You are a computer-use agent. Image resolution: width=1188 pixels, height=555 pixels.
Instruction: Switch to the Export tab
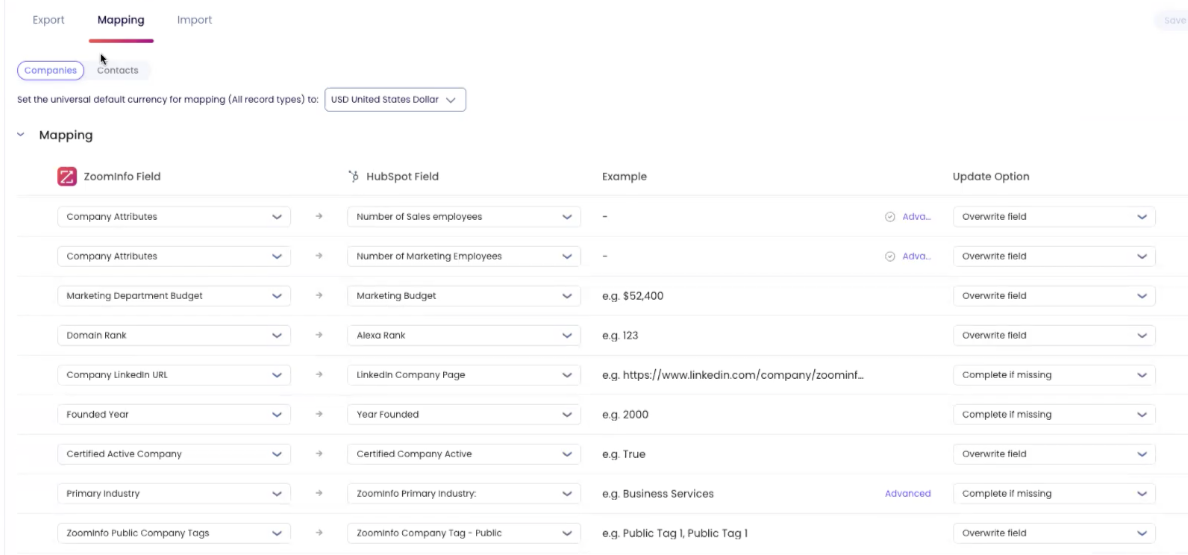click(x=48, y=20)
